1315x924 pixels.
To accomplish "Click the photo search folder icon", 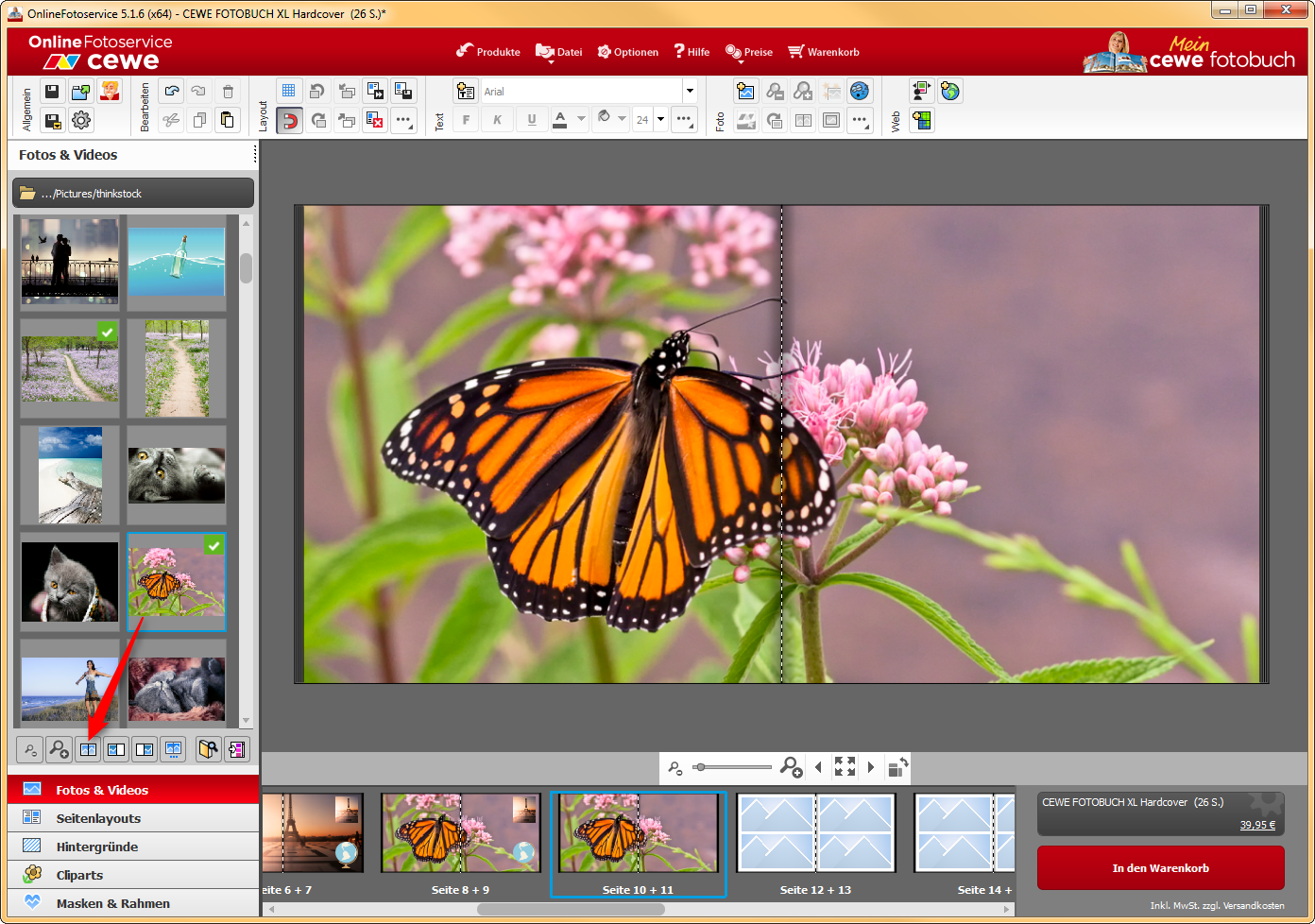I will click(x=208, y=749).
